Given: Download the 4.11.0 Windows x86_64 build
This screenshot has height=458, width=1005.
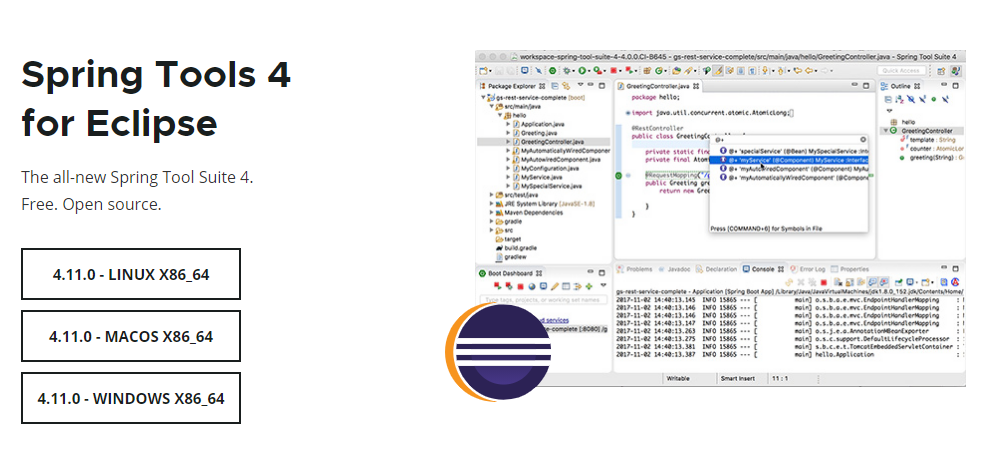Looking at the screenshot, I should 131,398.
